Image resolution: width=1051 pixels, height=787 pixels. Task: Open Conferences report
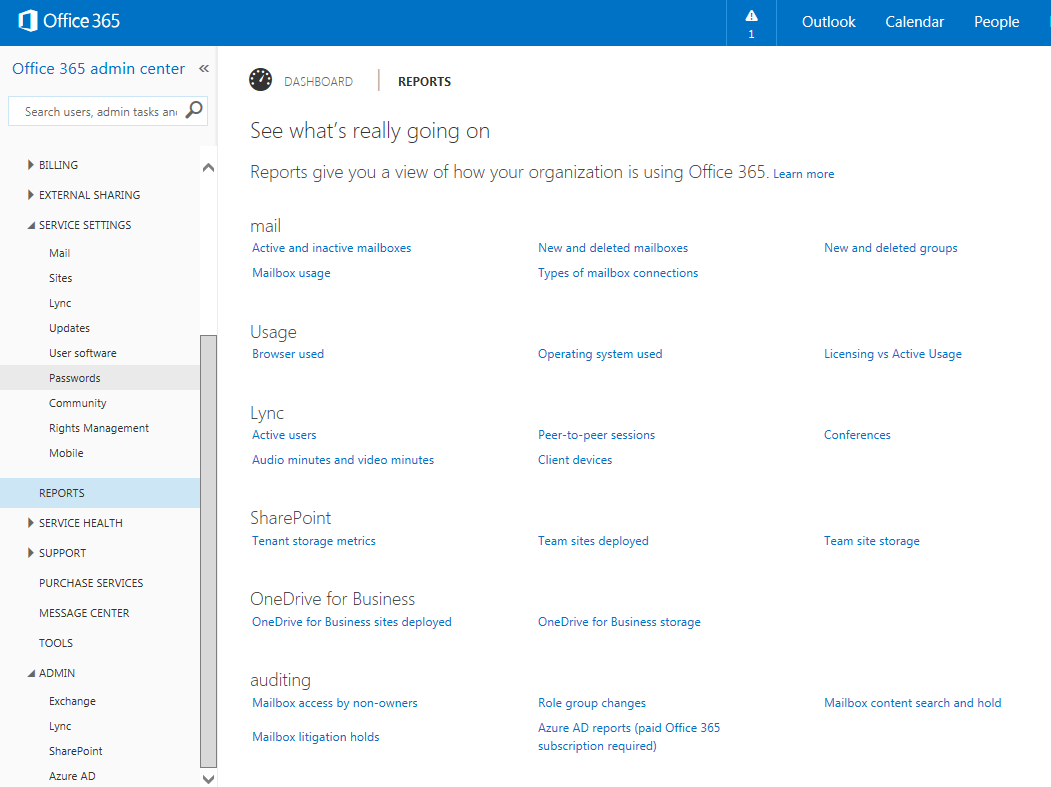point(857,435)
